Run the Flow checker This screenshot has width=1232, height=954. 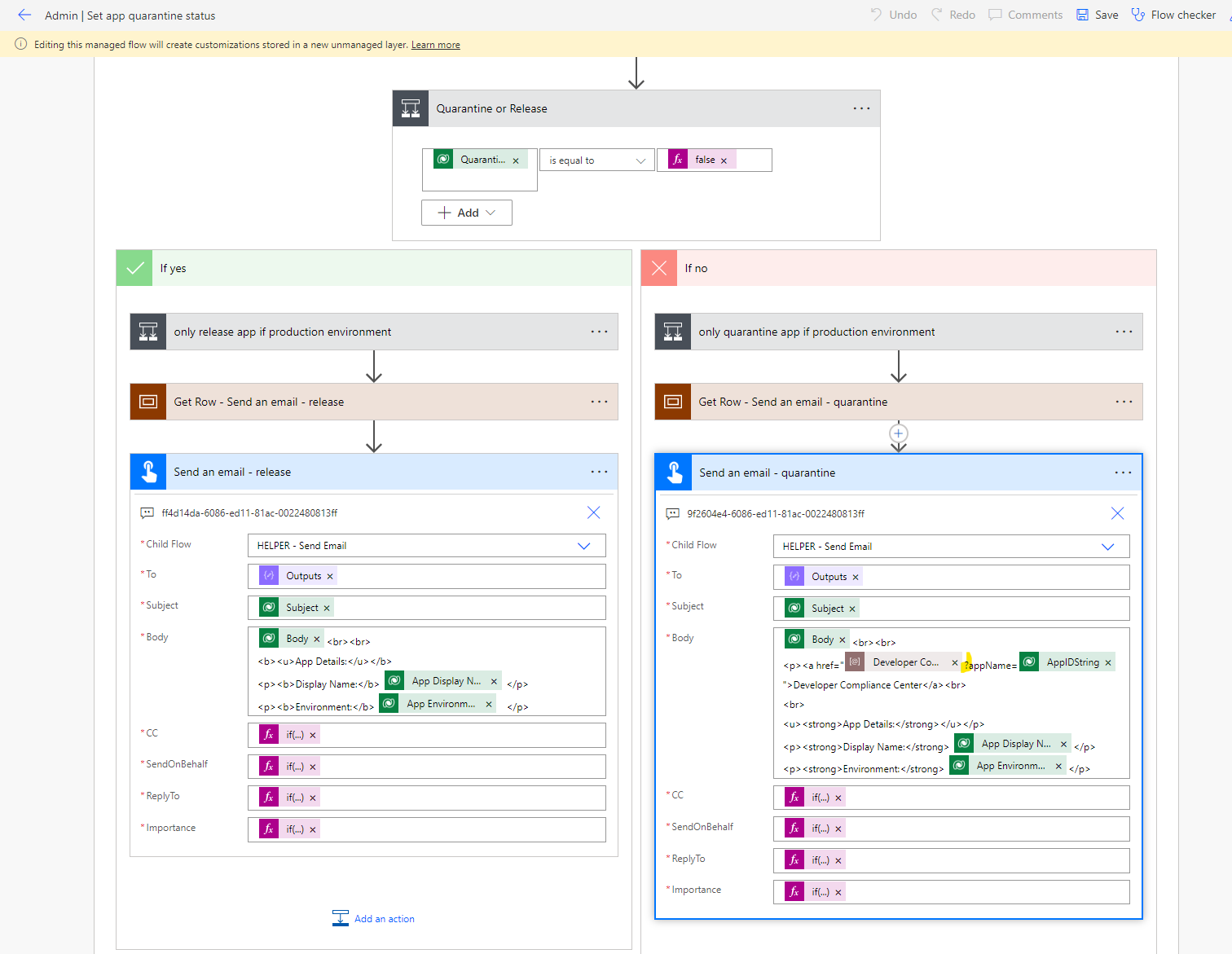click(x=1173, y=14)
